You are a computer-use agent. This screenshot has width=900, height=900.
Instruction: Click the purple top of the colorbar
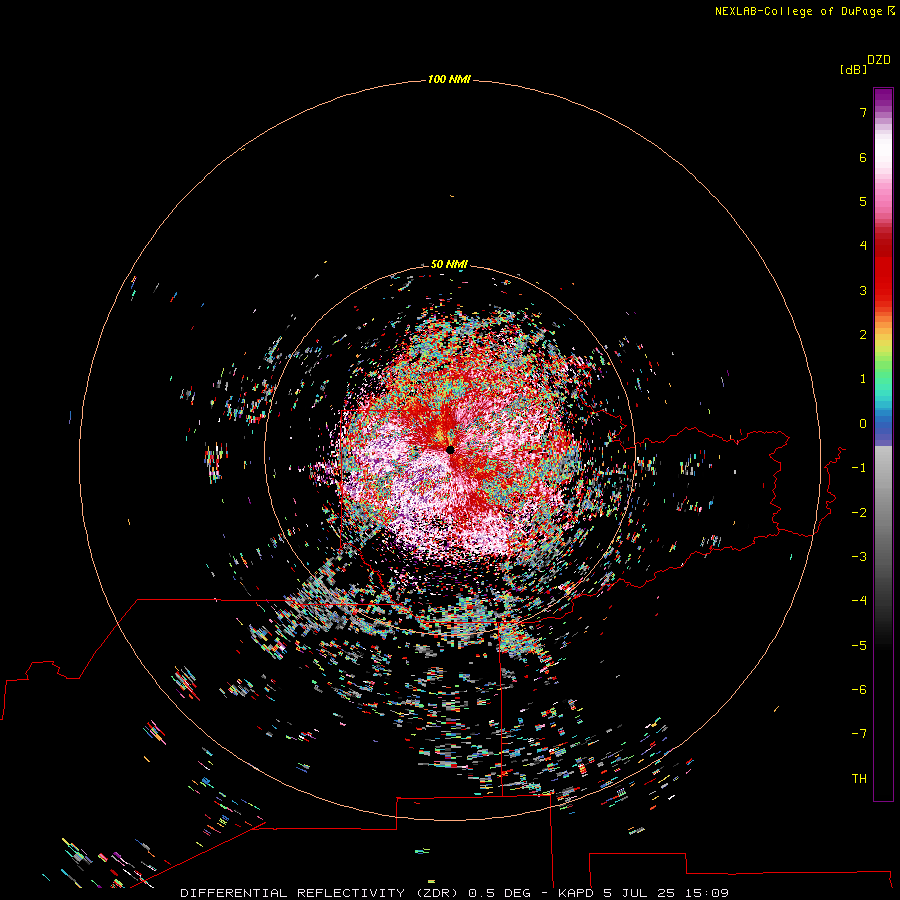[883, 98]
